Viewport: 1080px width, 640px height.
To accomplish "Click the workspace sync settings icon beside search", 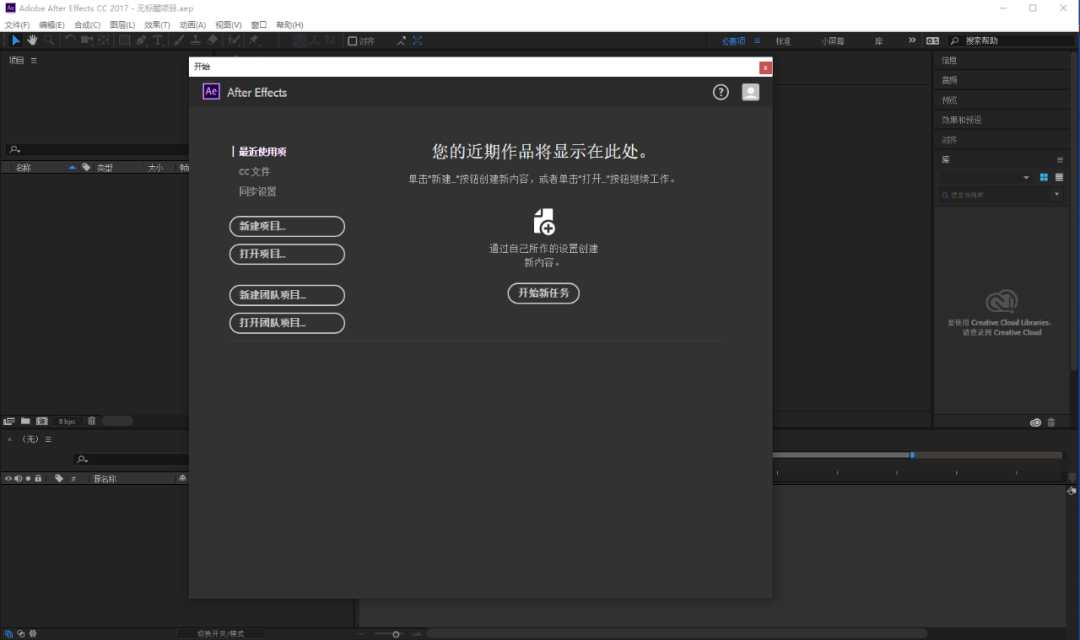I will click(933, 41).
